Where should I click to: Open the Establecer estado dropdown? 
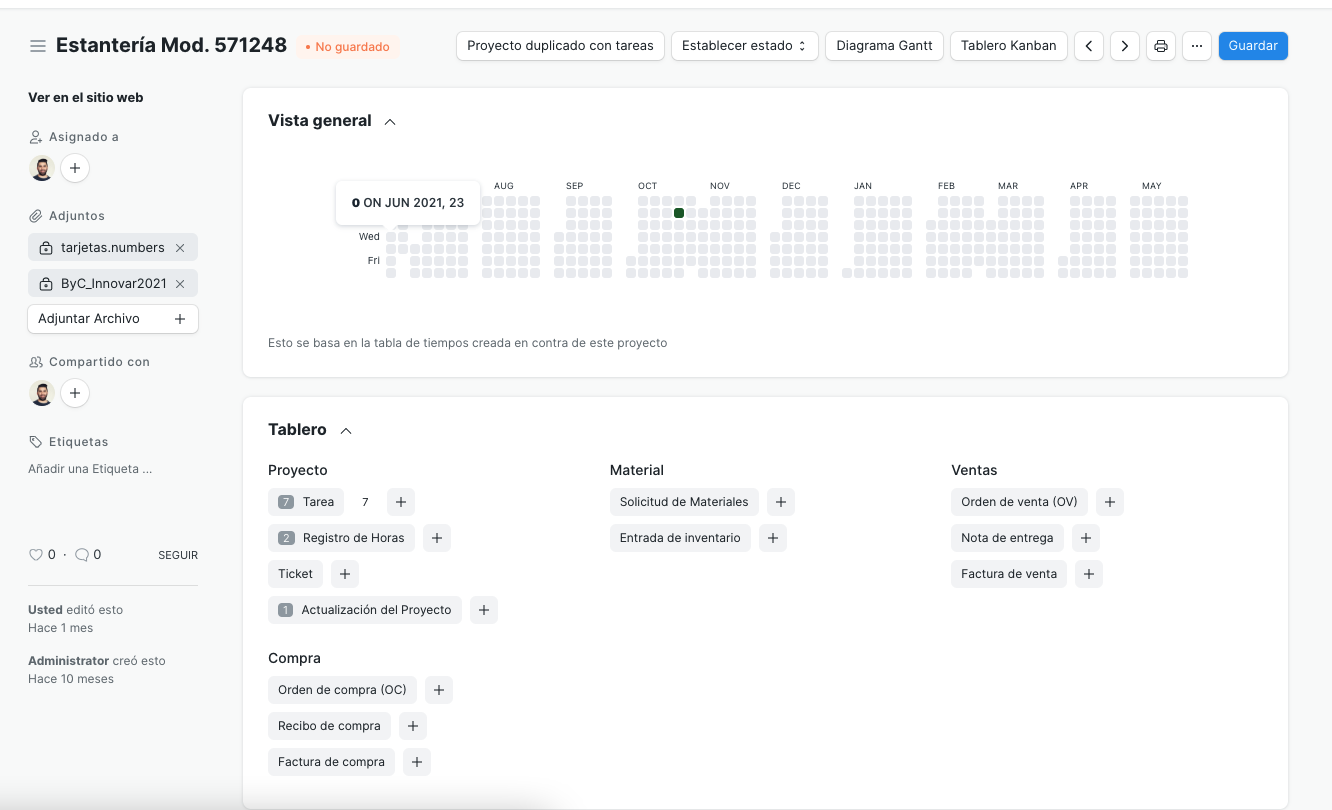745,46
